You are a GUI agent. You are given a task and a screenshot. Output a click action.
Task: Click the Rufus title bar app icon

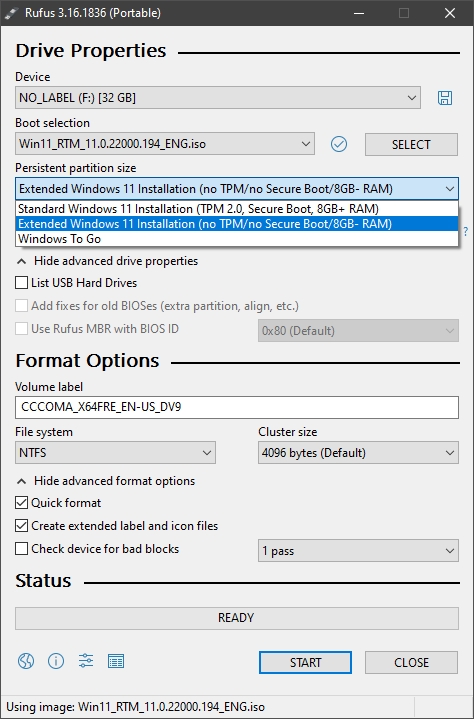tap(11, 13)
